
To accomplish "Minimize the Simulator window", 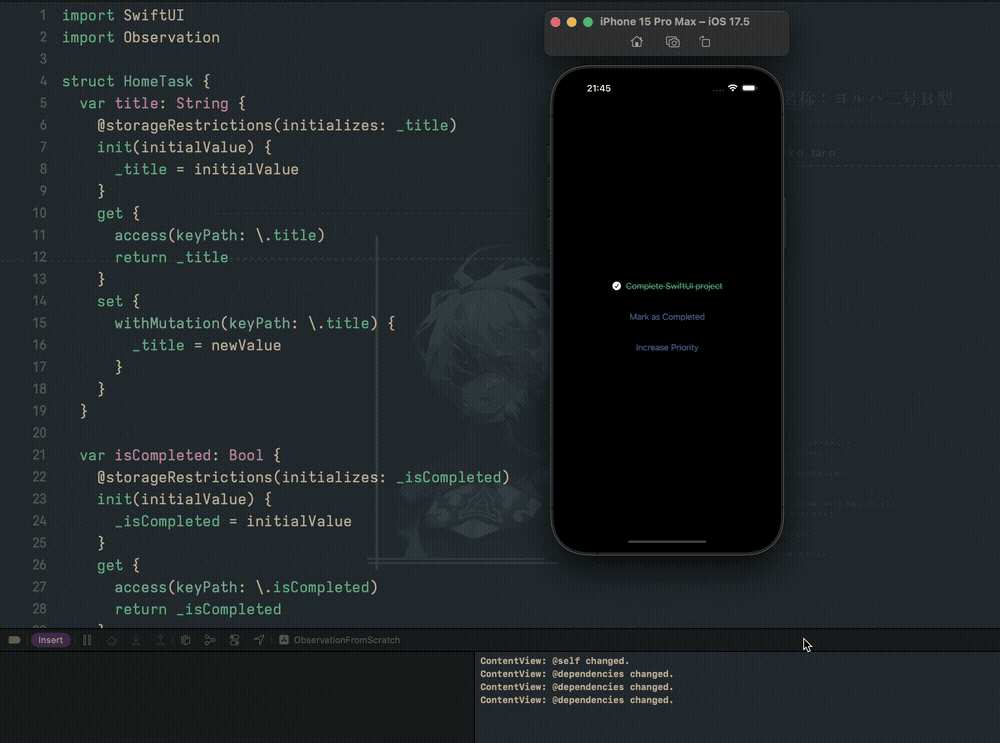I will (571, 22).
